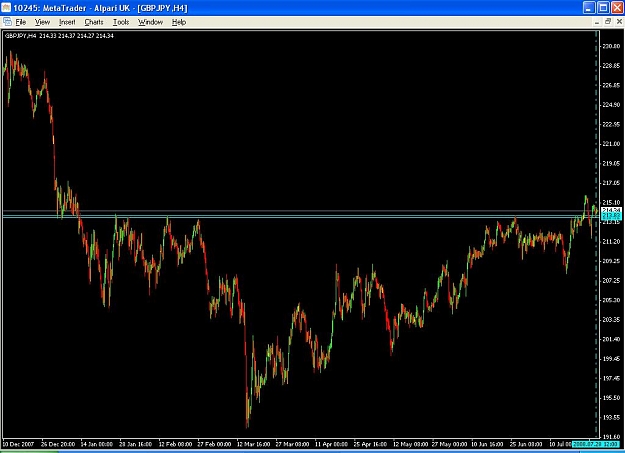625x453 pixels.
Task: Click the 12 May 08:00 time label
Action: [x=409, y=444]
